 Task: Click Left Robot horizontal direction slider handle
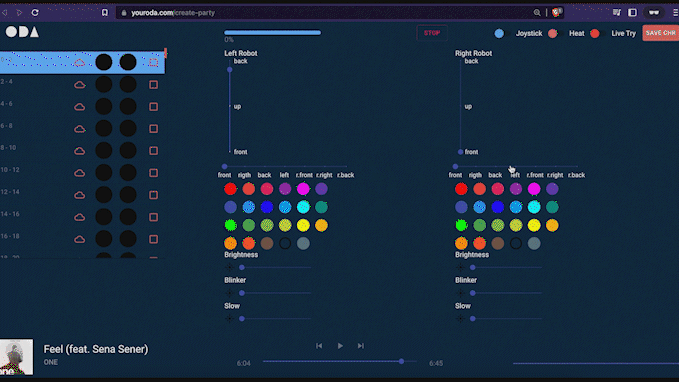224,167
